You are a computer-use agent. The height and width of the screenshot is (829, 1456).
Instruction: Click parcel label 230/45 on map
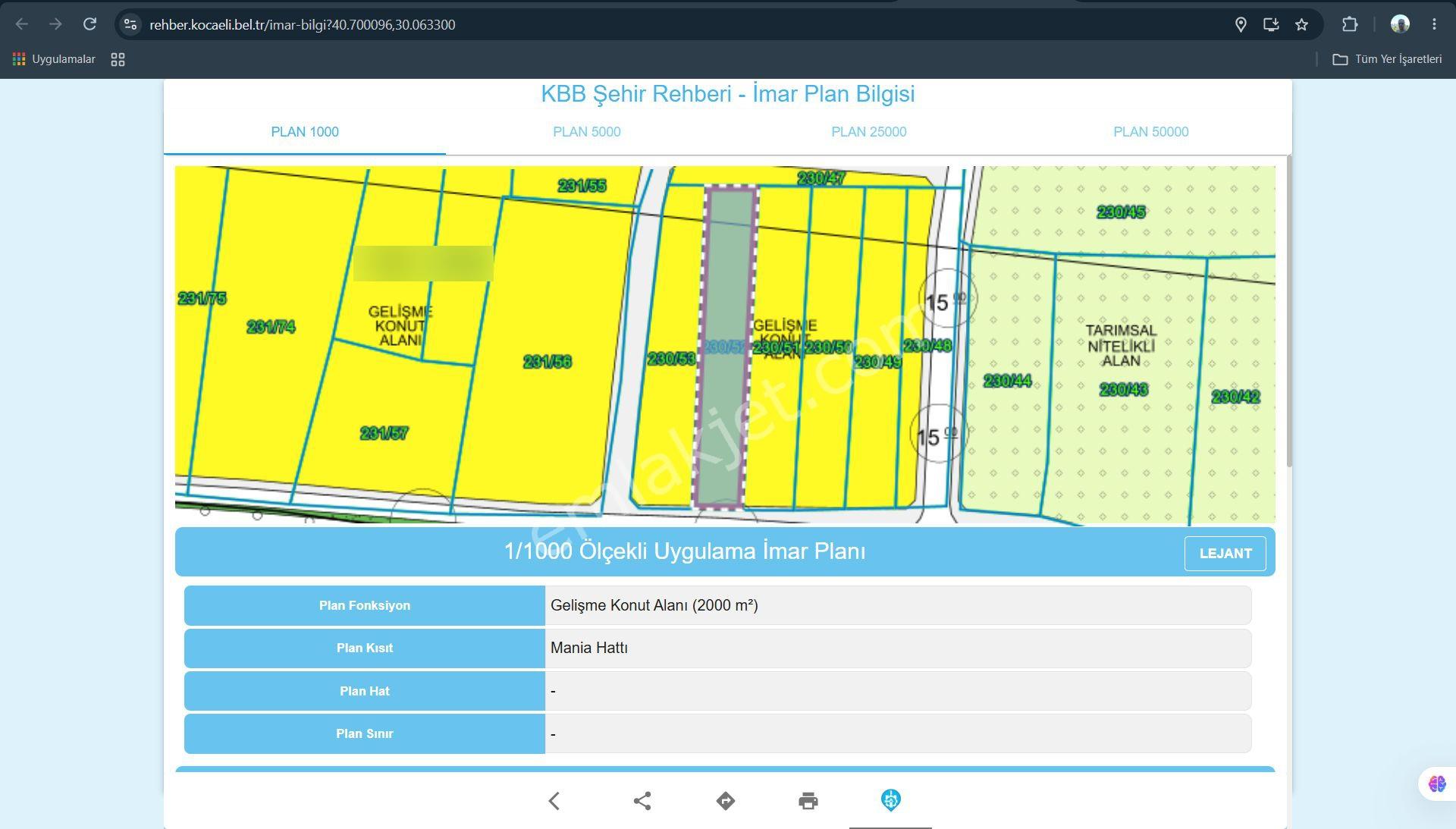[1121, 212]
